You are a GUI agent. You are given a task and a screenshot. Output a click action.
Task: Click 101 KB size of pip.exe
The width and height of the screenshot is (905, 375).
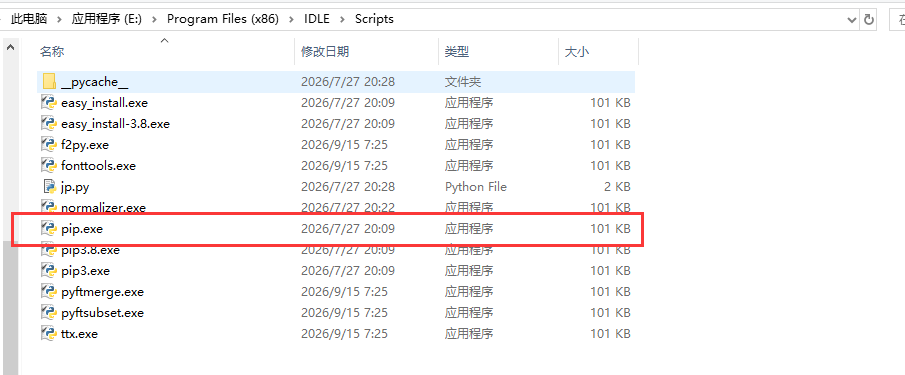click(610, 229)
